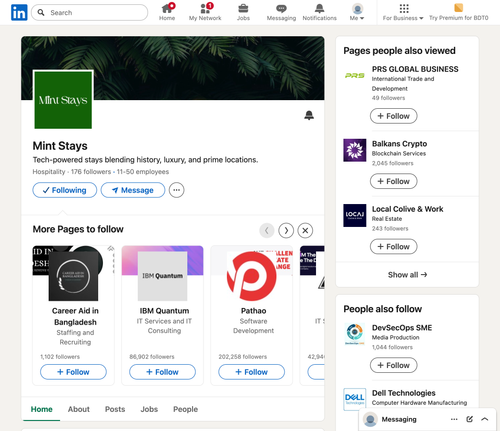500x431 pixels.
Task: Toggle Mint Stays notification bell
Action: (309, 115)
